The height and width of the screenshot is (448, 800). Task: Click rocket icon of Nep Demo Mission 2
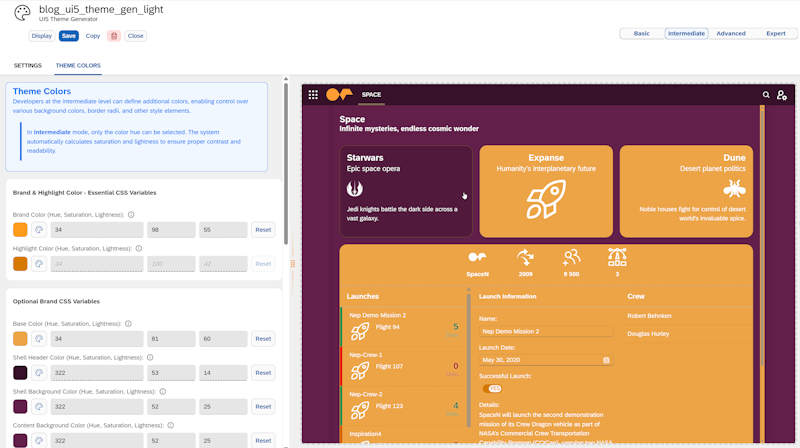point(360,331)
